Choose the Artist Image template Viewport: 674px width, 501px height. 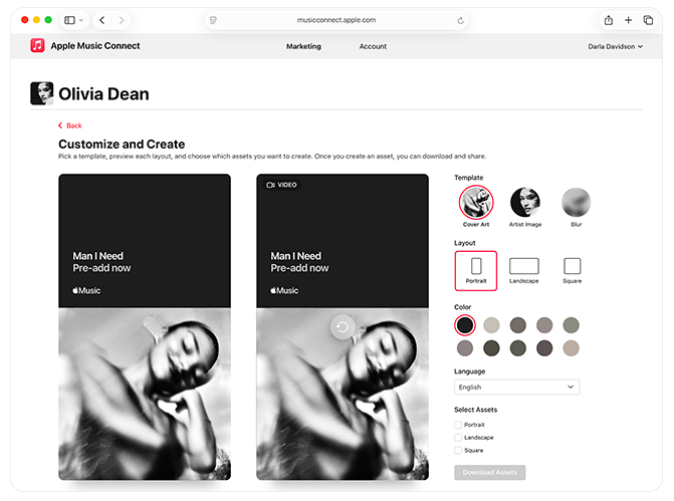(x=525, y=203)
